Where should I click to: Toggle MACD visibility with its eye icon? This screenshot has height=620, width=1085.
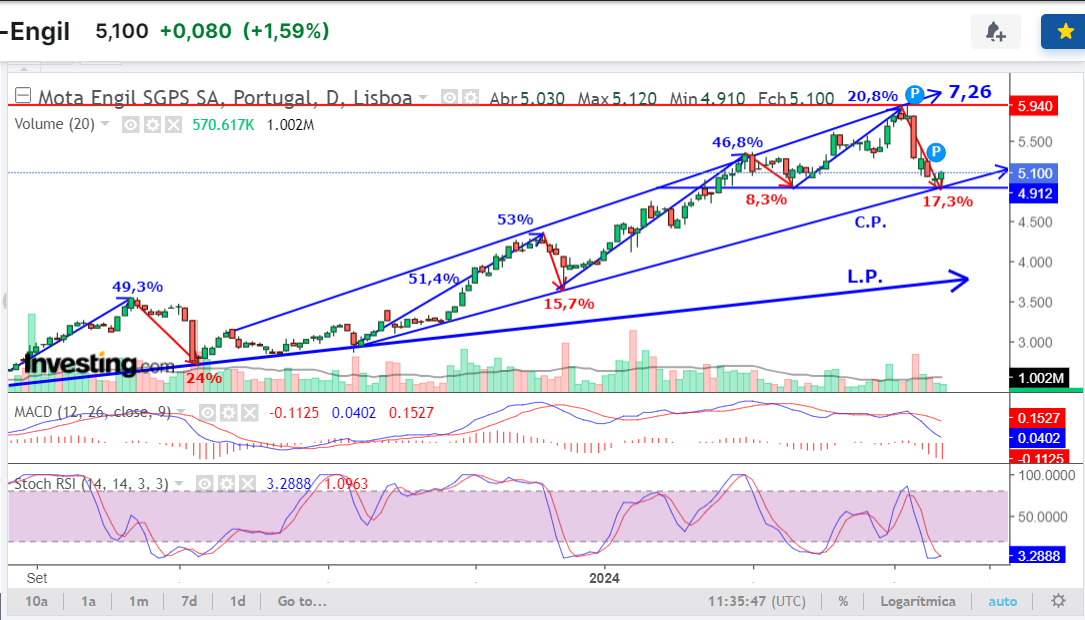pos(207,413)
